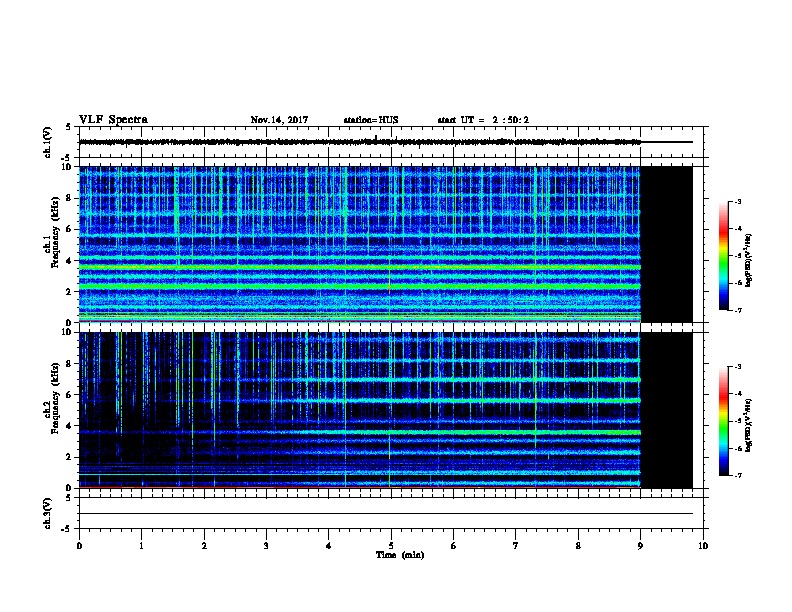
Task: Click the ch.1 waveform trace panel
Action: point(391,142)
